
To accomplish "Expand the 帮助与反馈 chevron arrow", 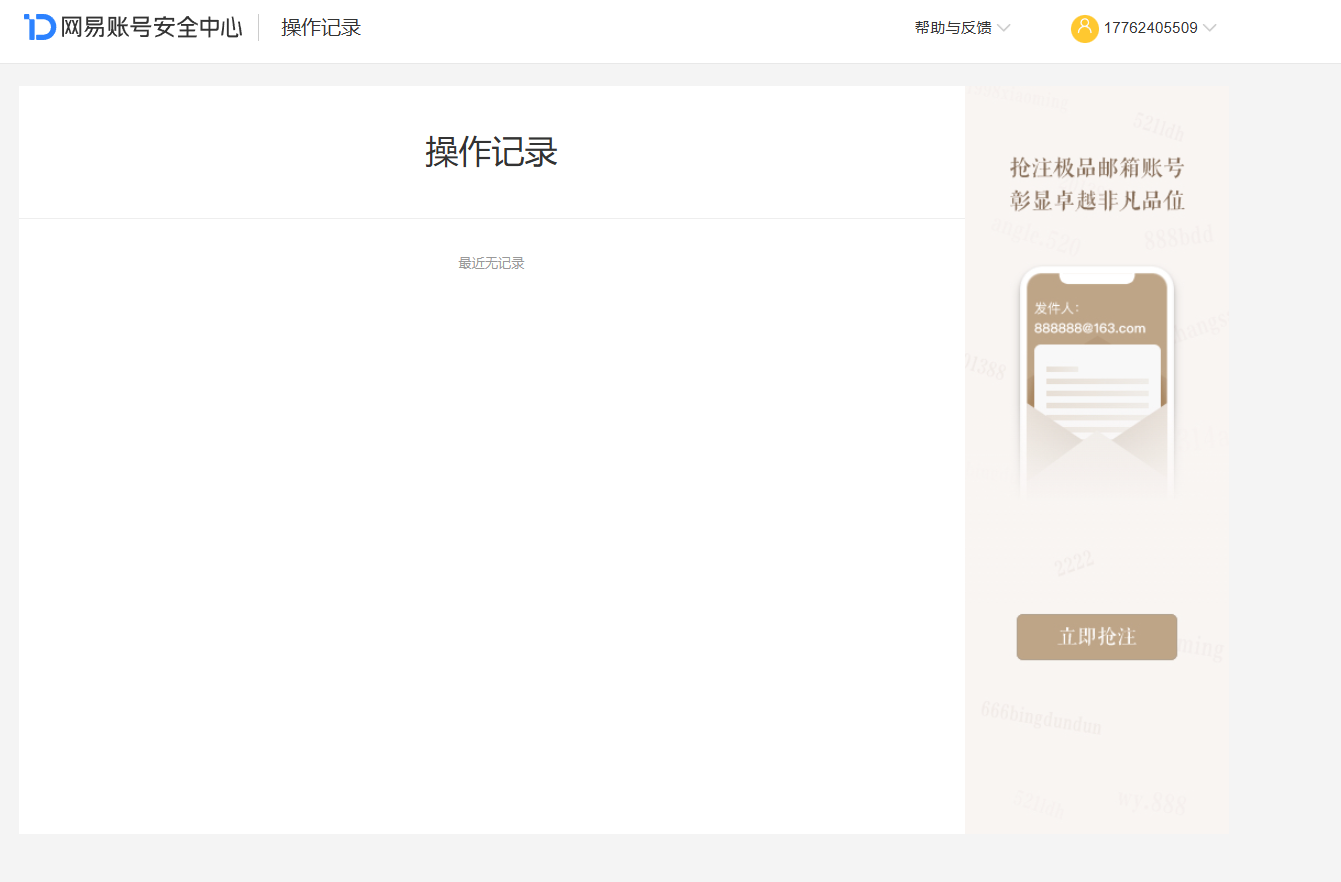I will 1004,28.
